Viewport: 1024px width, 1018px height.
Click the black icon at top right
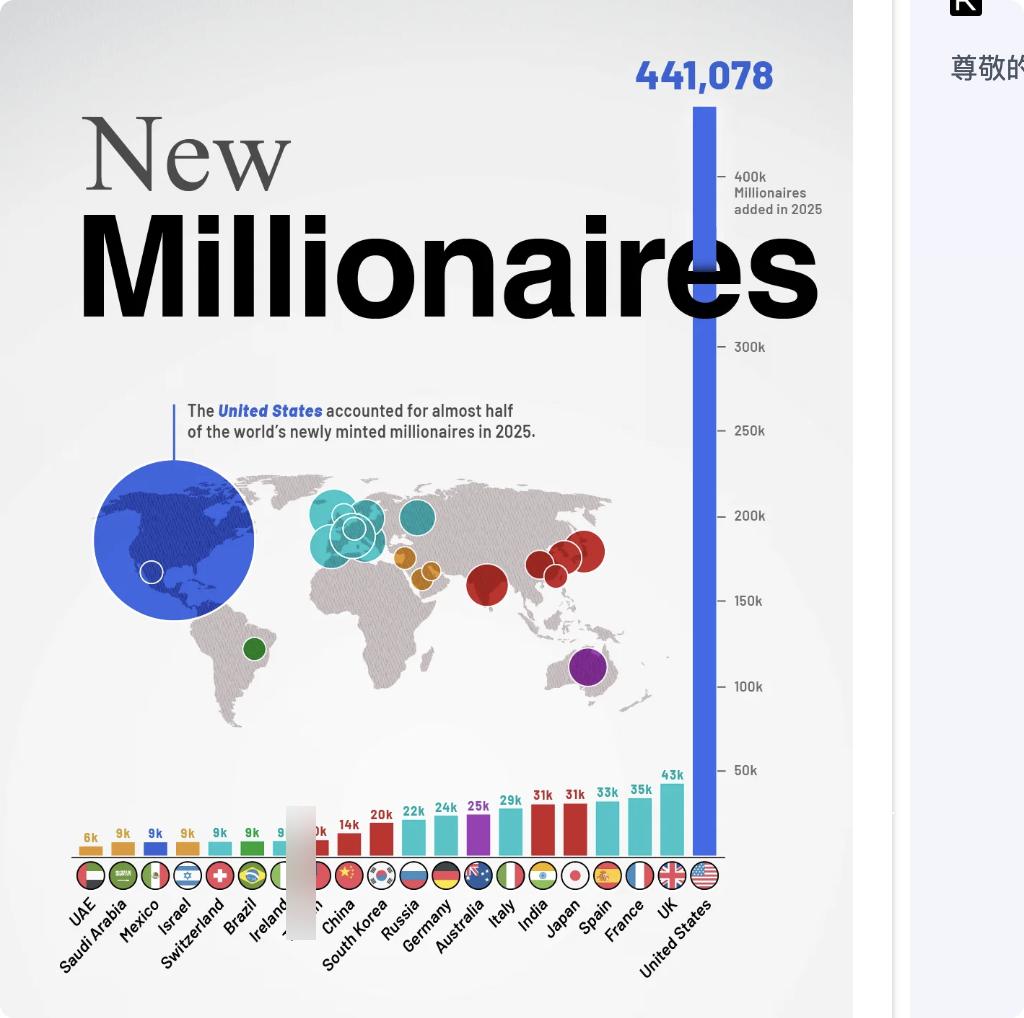point(965,7)
